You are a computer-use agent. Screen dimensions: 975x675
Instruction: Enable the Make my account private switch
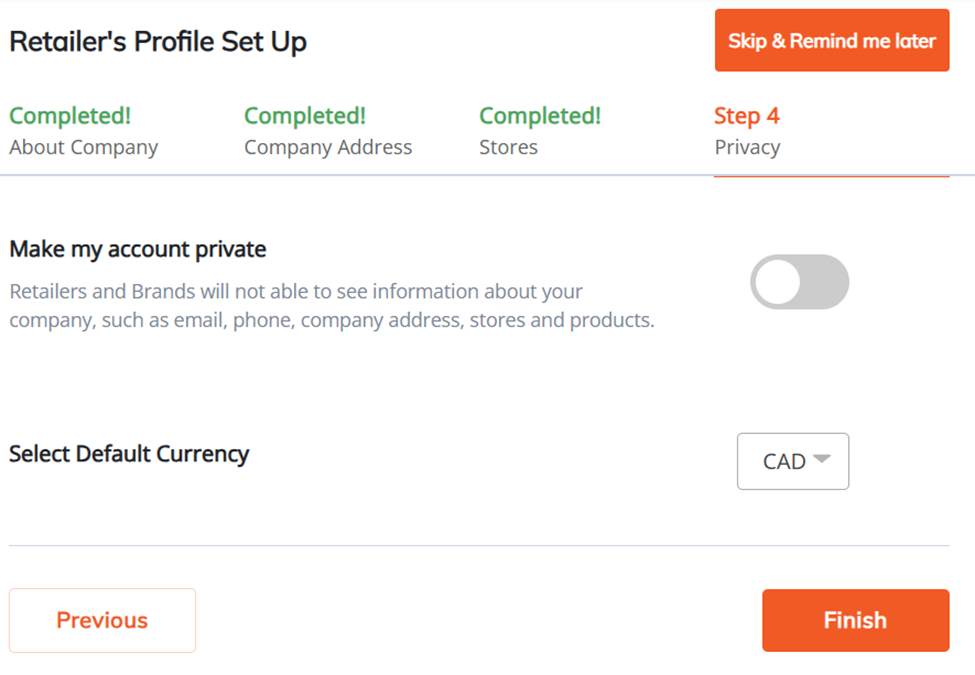799,282
